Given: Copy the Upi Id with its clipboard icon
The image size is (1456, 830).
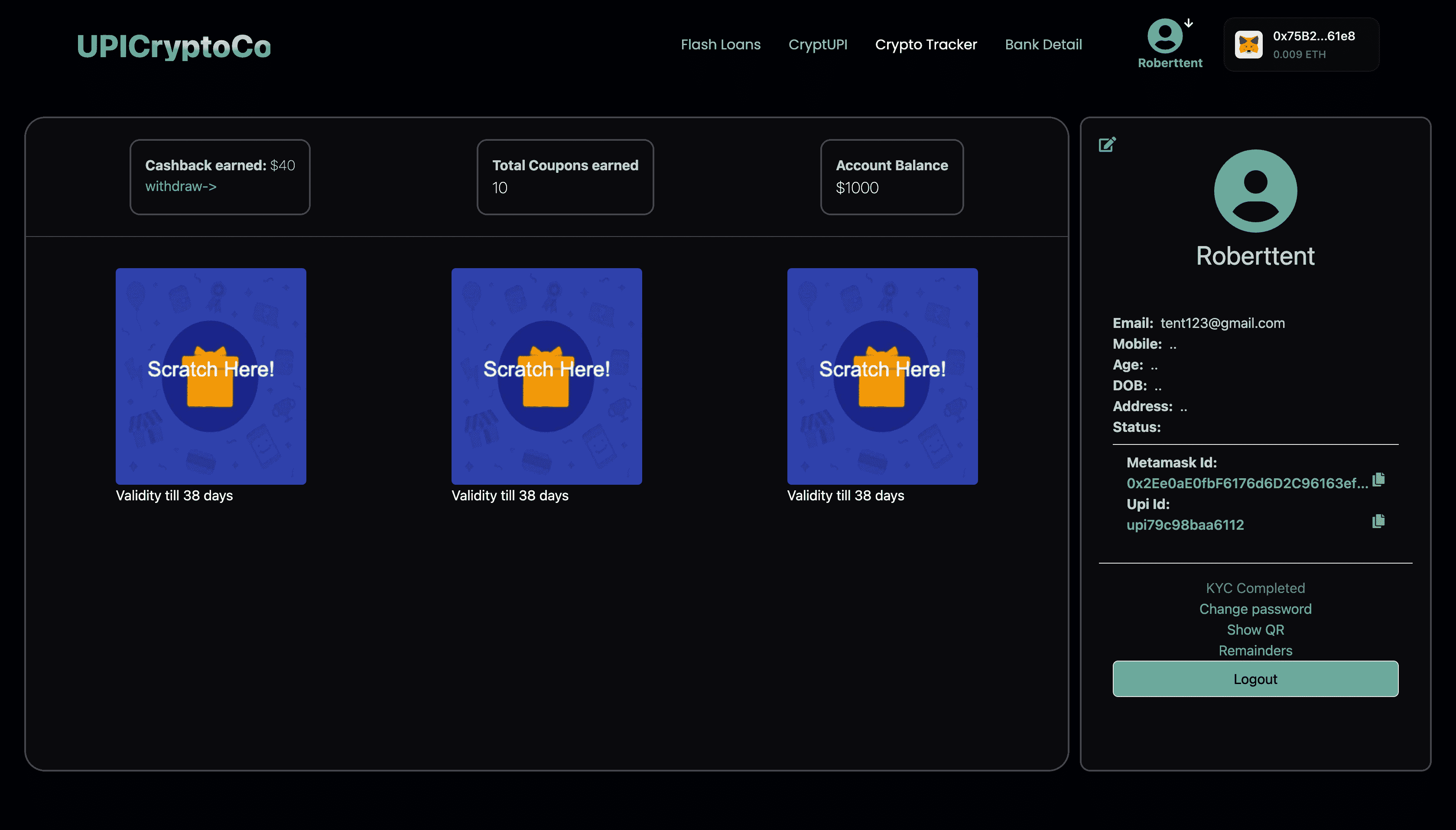Looking at the screenshot, I should [1378, 521].
